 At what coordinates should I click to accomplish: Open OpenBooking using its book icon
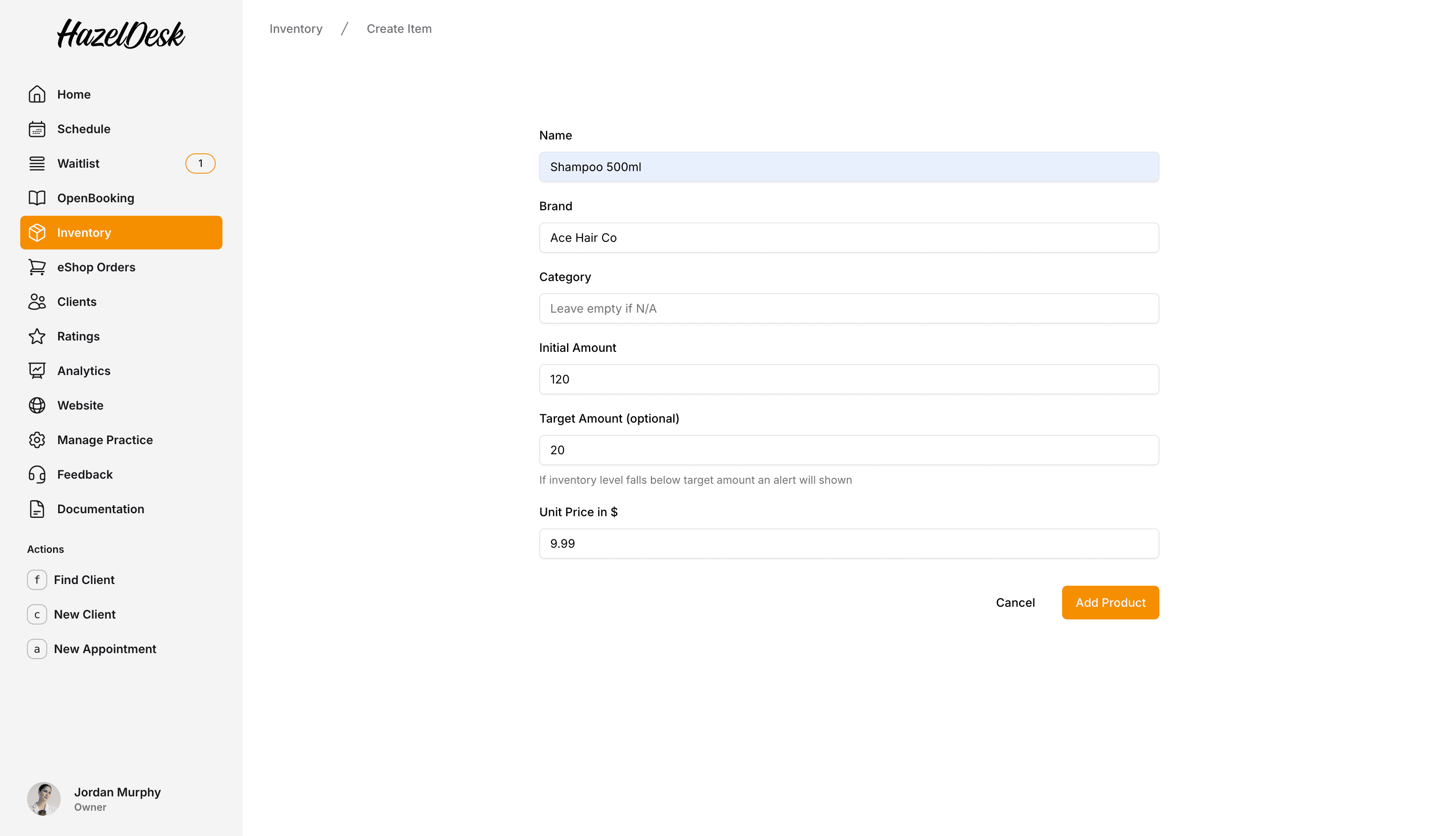coord(37,198)
